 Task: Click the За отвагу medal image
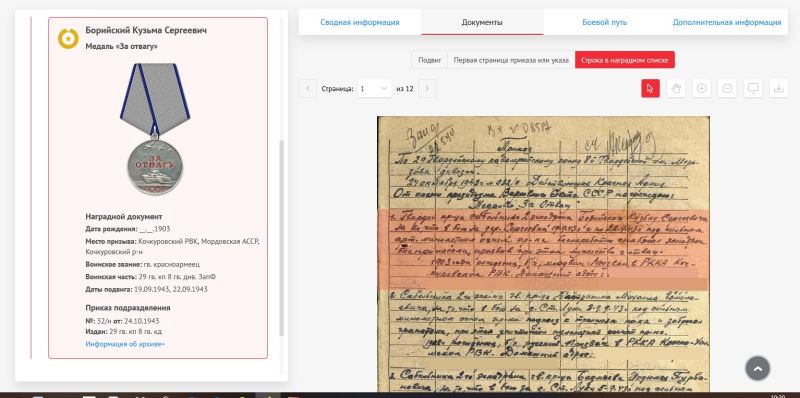[x=155, y=129]
